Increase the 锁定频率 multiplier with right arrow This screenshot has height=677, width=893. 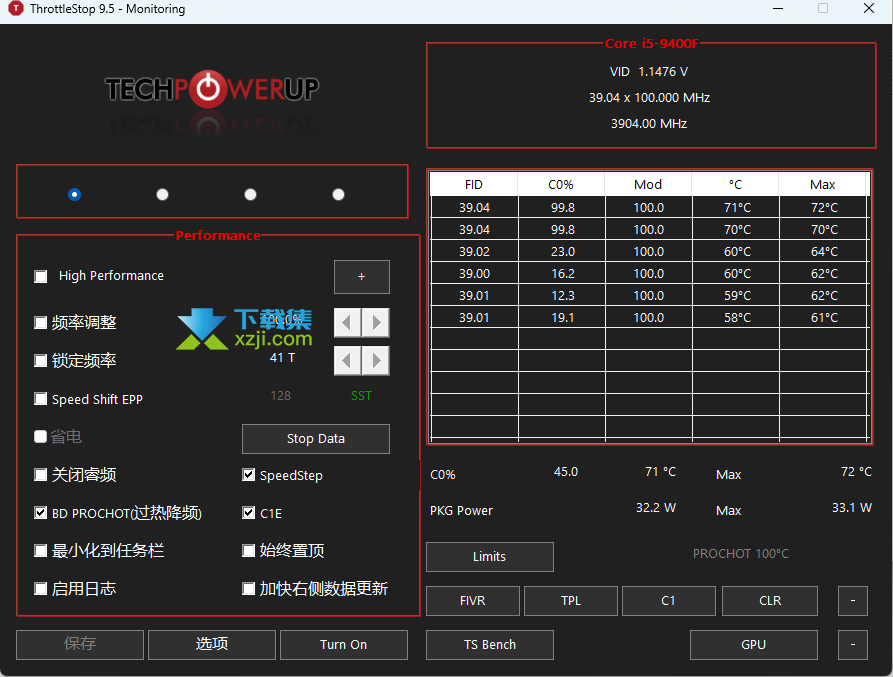[376, 360]
